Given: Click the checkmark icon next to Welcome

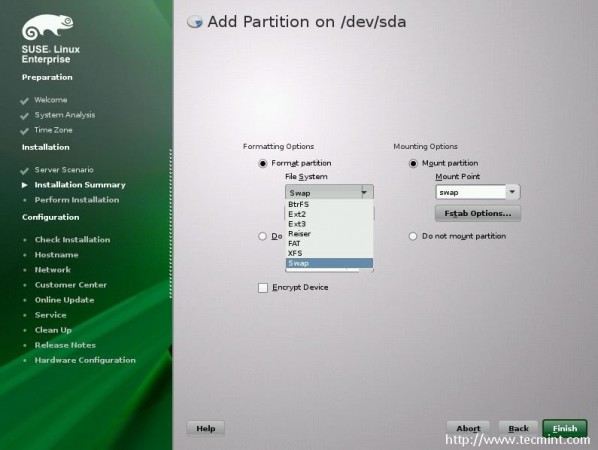Looking at the screenshot, I should [x=24, y=101].
